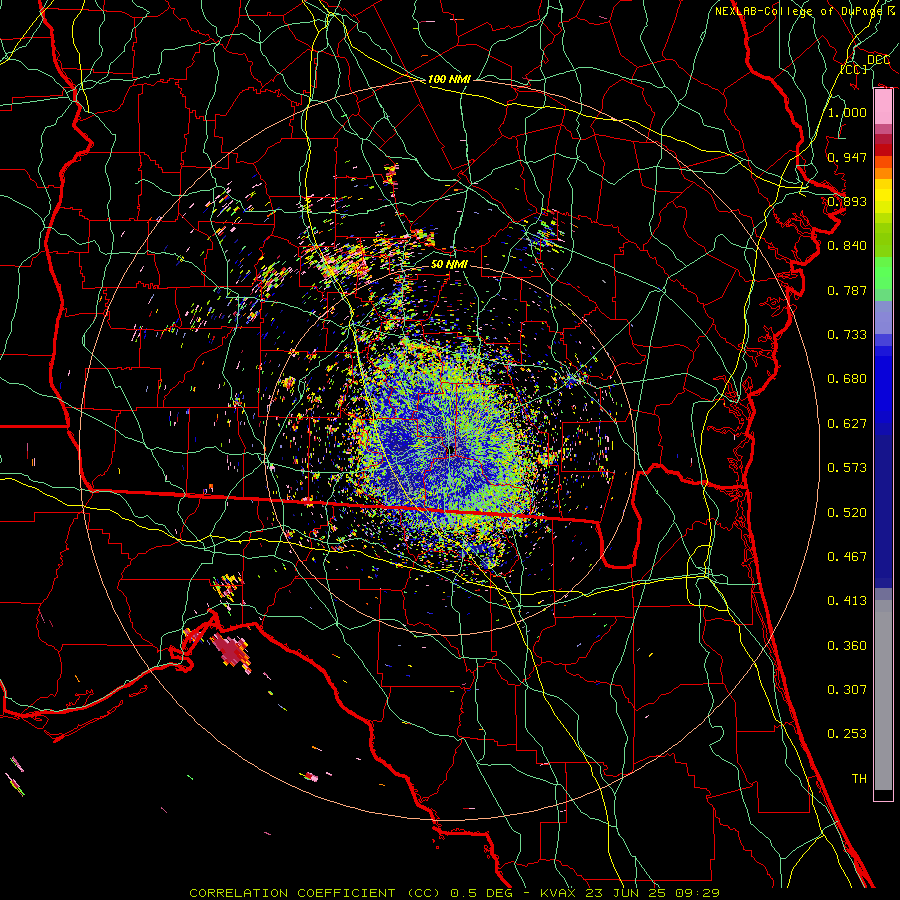
Task: Click the 0.840 legend value
Action: (847, 246)
